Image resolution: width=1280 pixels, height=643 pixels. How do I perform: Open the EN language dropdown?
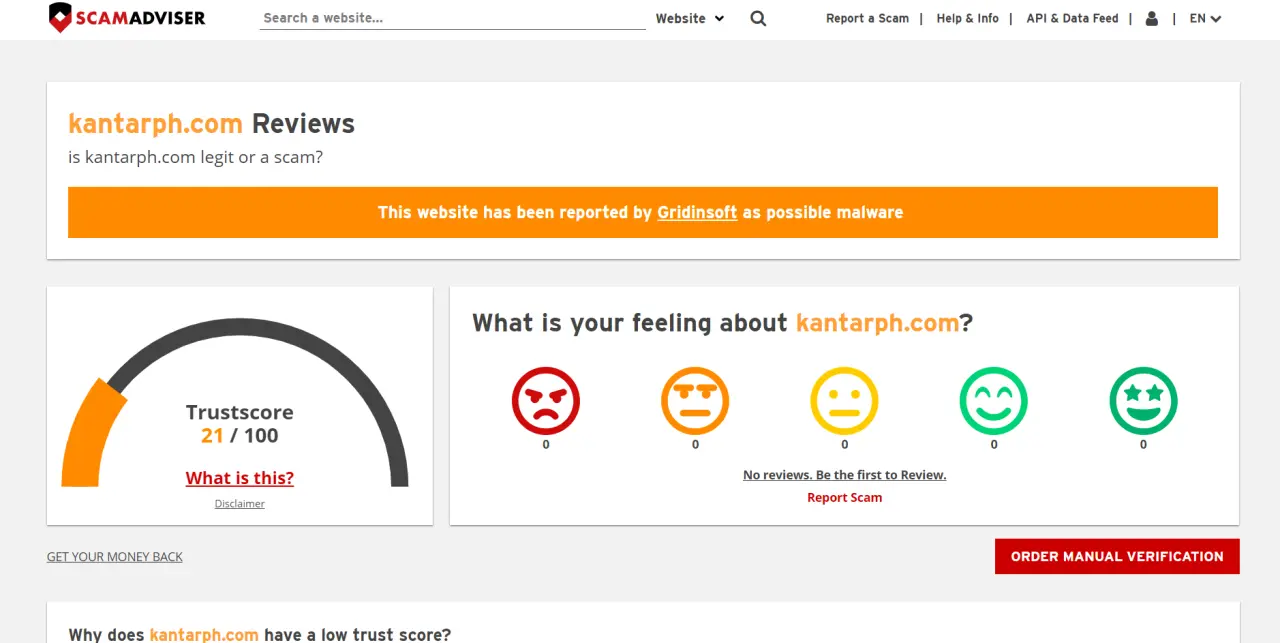(1205, 18)
